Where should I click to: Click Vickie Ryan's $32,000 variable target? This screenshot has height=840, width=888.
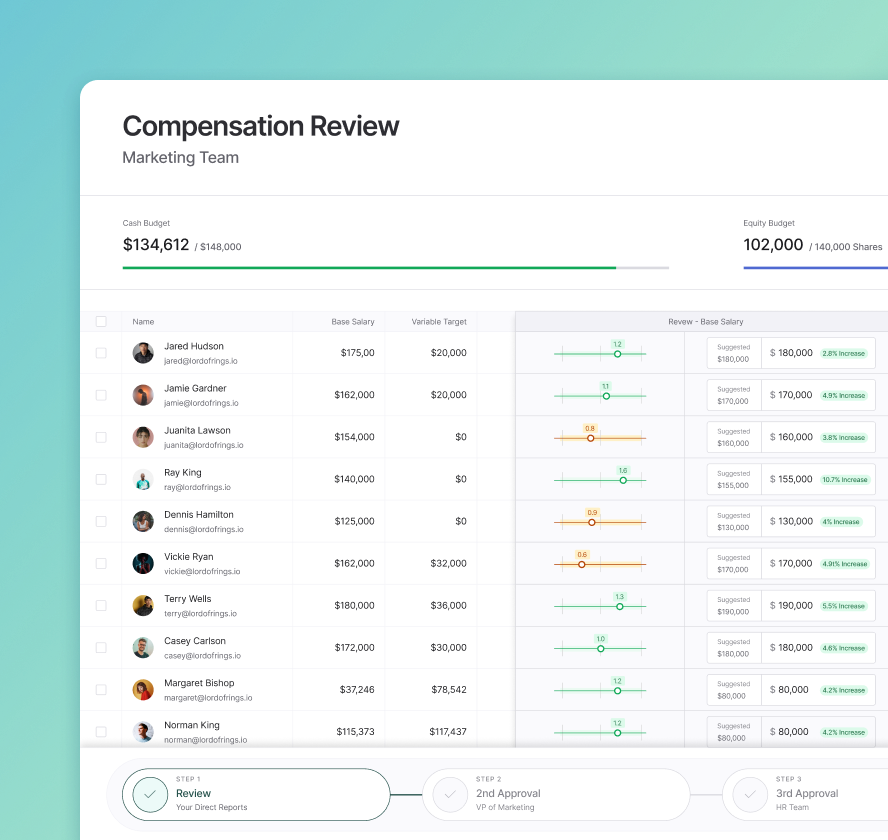(449, 564)
